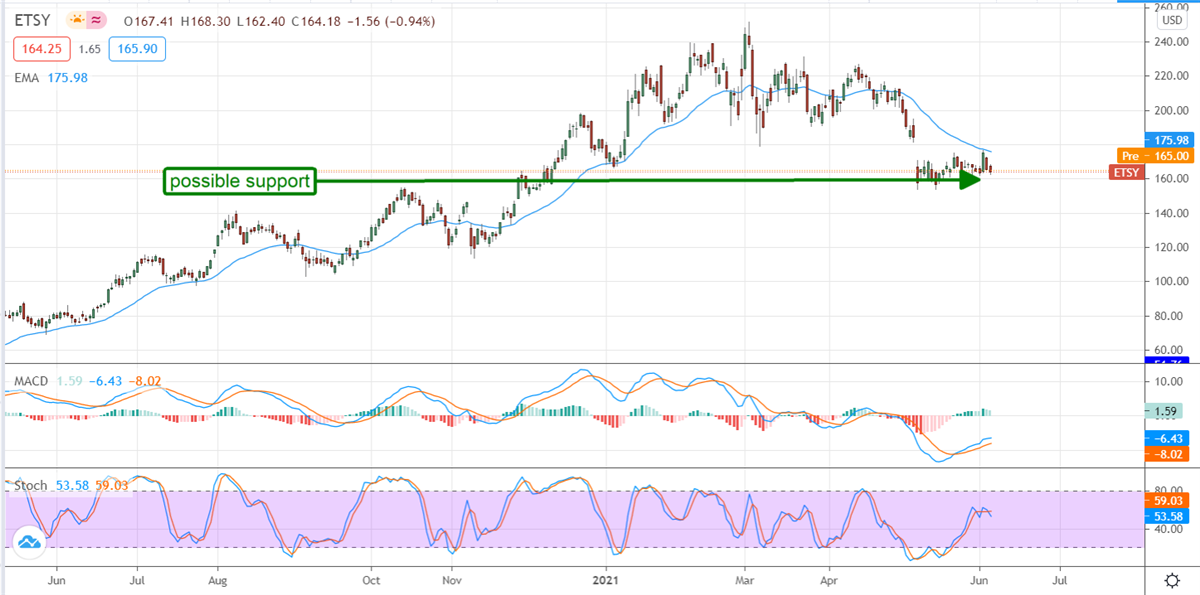1200x595 pixels.
Task: Open the USD currency selector
Action: coord(1171,20)
